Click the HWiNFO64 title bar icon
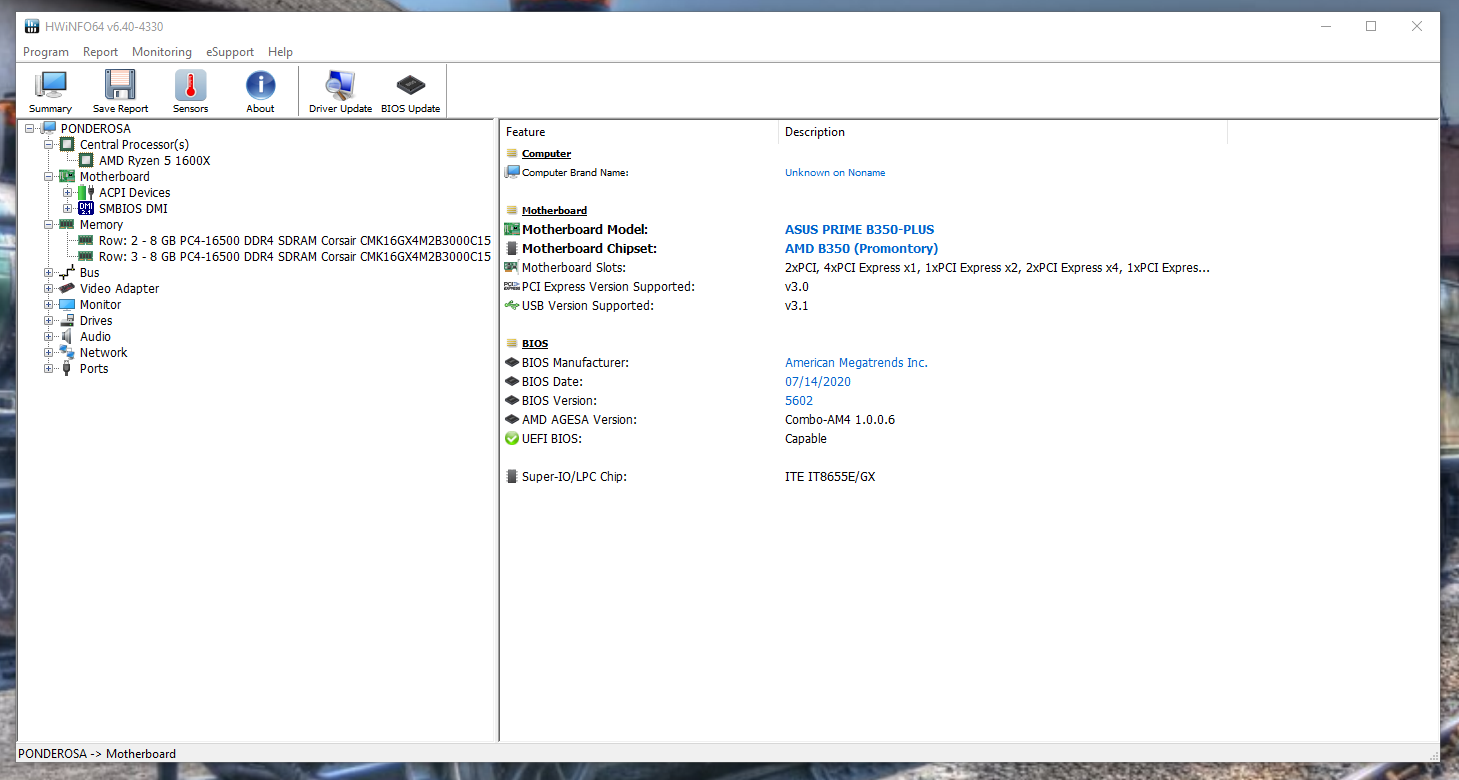Screen dimensions: 1459x780 click(x=33, y=26)
